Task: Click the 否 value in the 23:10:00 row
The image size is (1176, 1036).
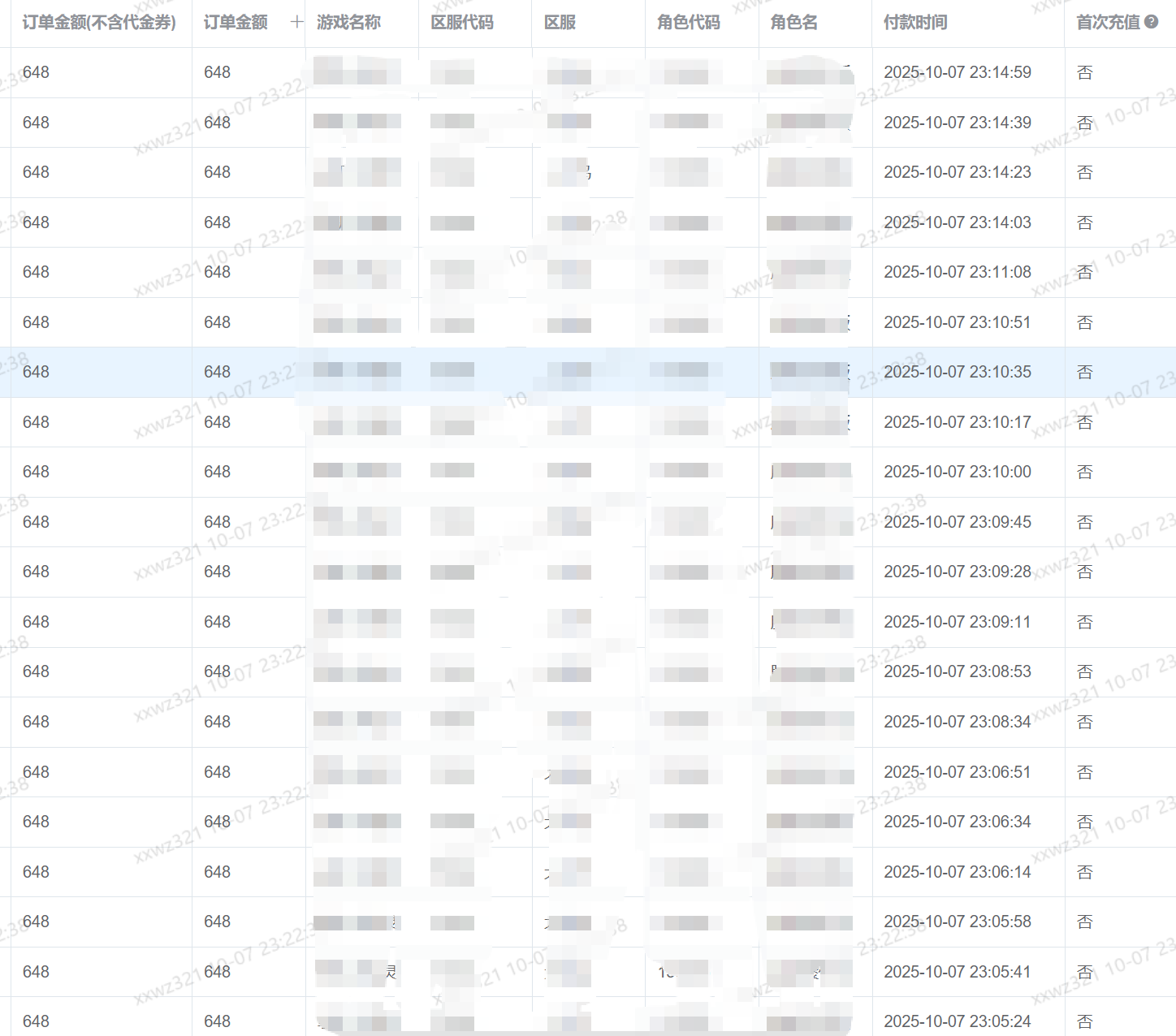Action: click(x=1084, y=472)
